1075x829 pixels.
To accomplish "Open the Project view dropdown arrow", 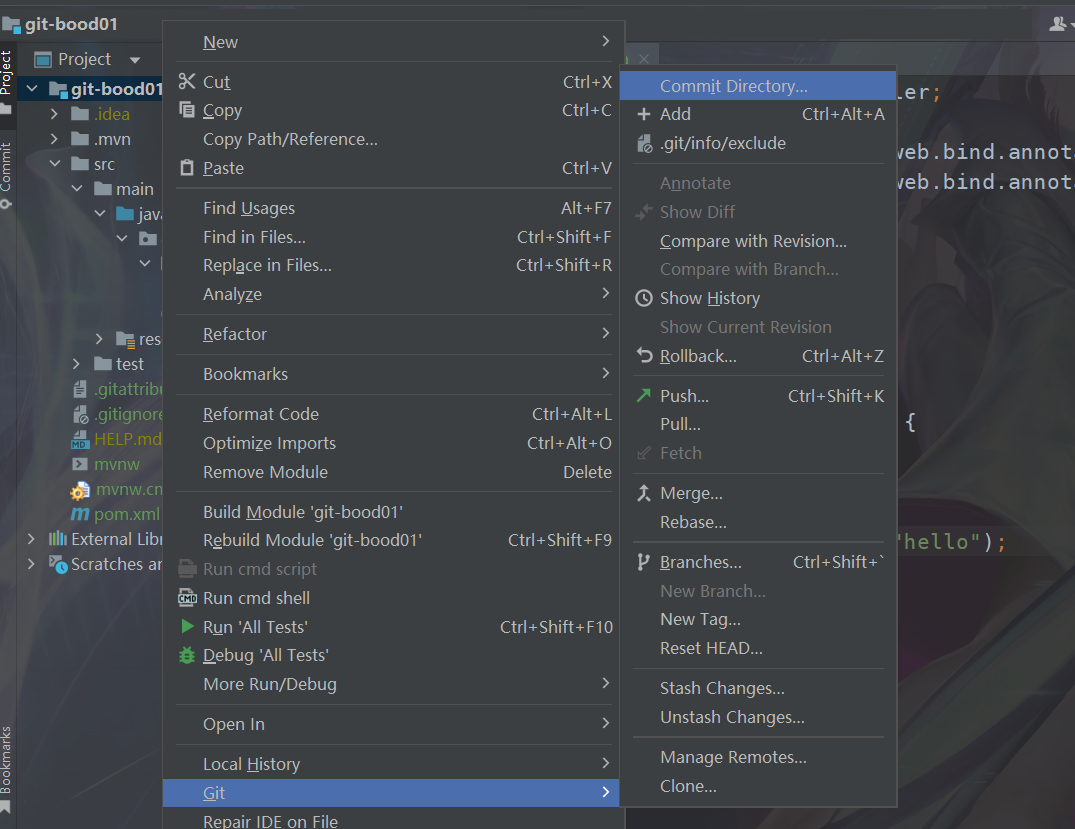I will point(135,60).
